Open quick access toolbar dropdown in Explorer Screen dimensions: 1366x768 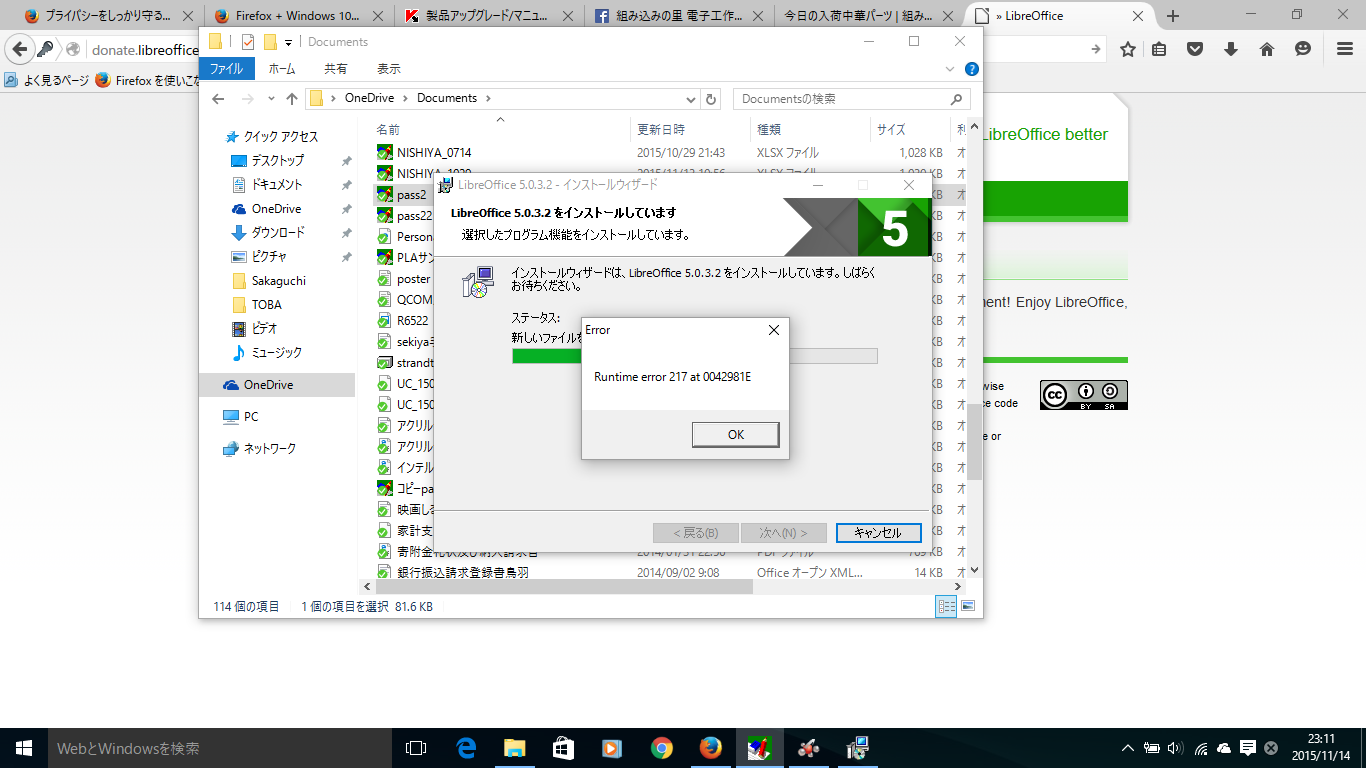[288, 42]
